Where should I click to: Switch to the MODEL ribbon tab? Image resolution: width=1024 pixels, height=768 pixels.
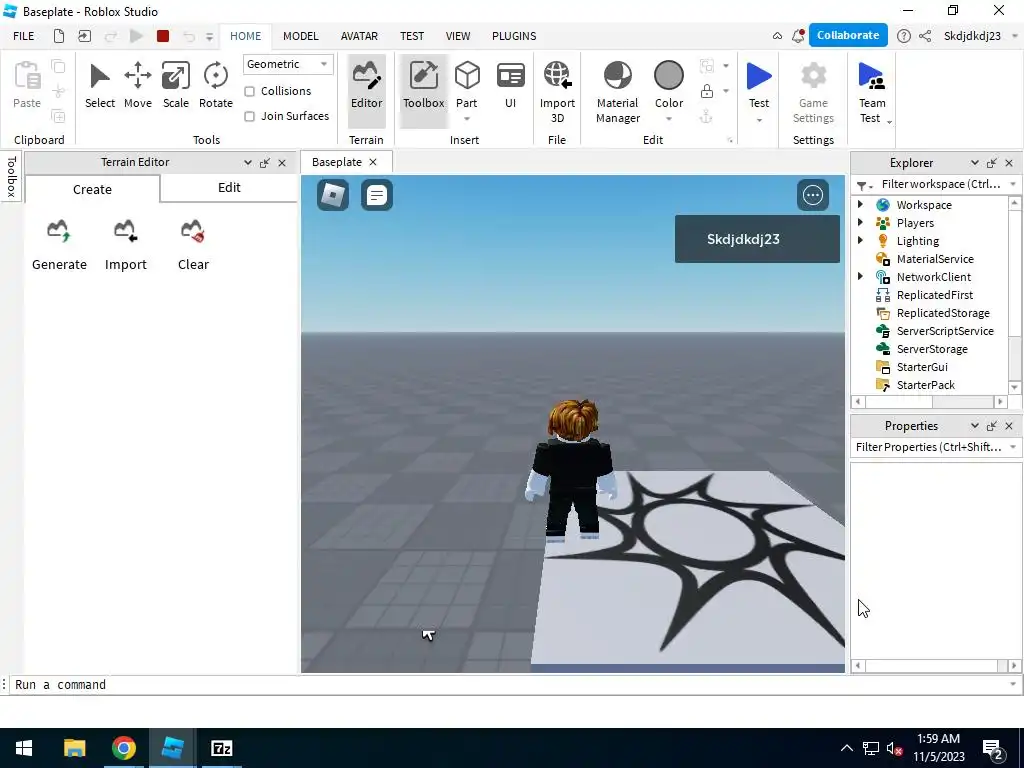[300, 36]
